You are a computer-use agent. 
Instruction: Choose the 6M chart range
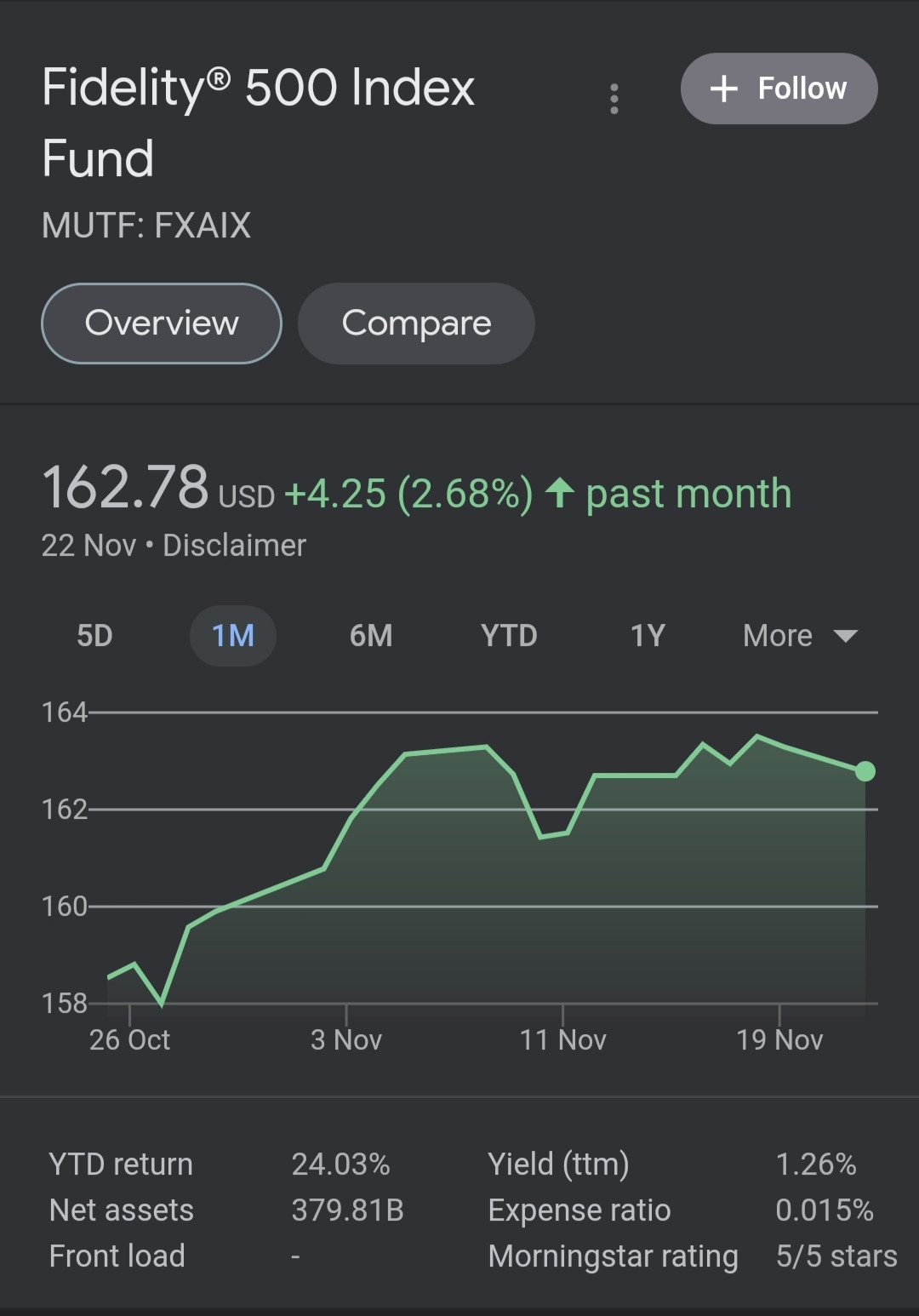(371, 636)
